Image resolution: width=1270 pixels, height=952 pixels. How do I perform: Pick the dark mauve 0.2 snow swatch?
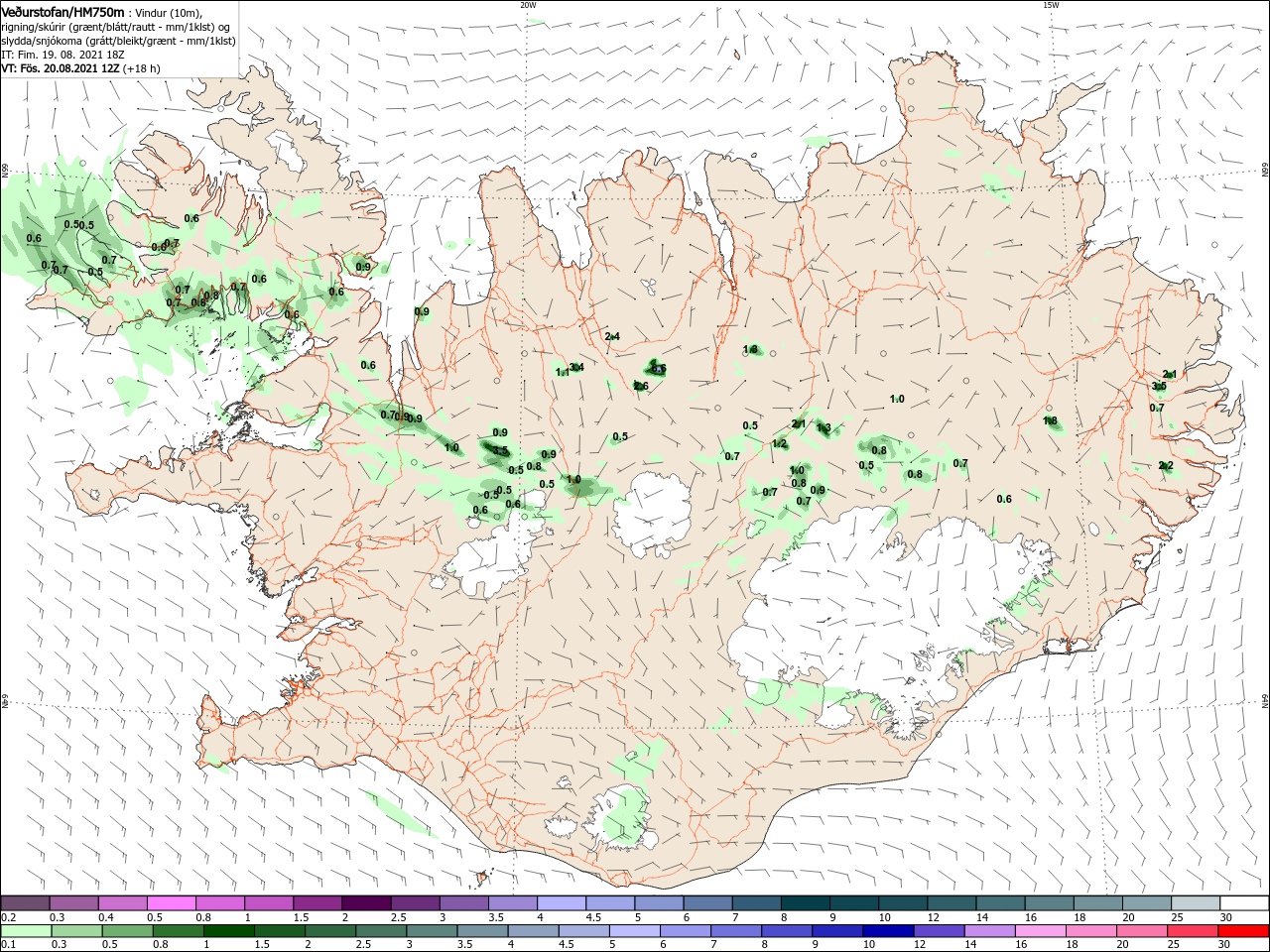(25, 903)
